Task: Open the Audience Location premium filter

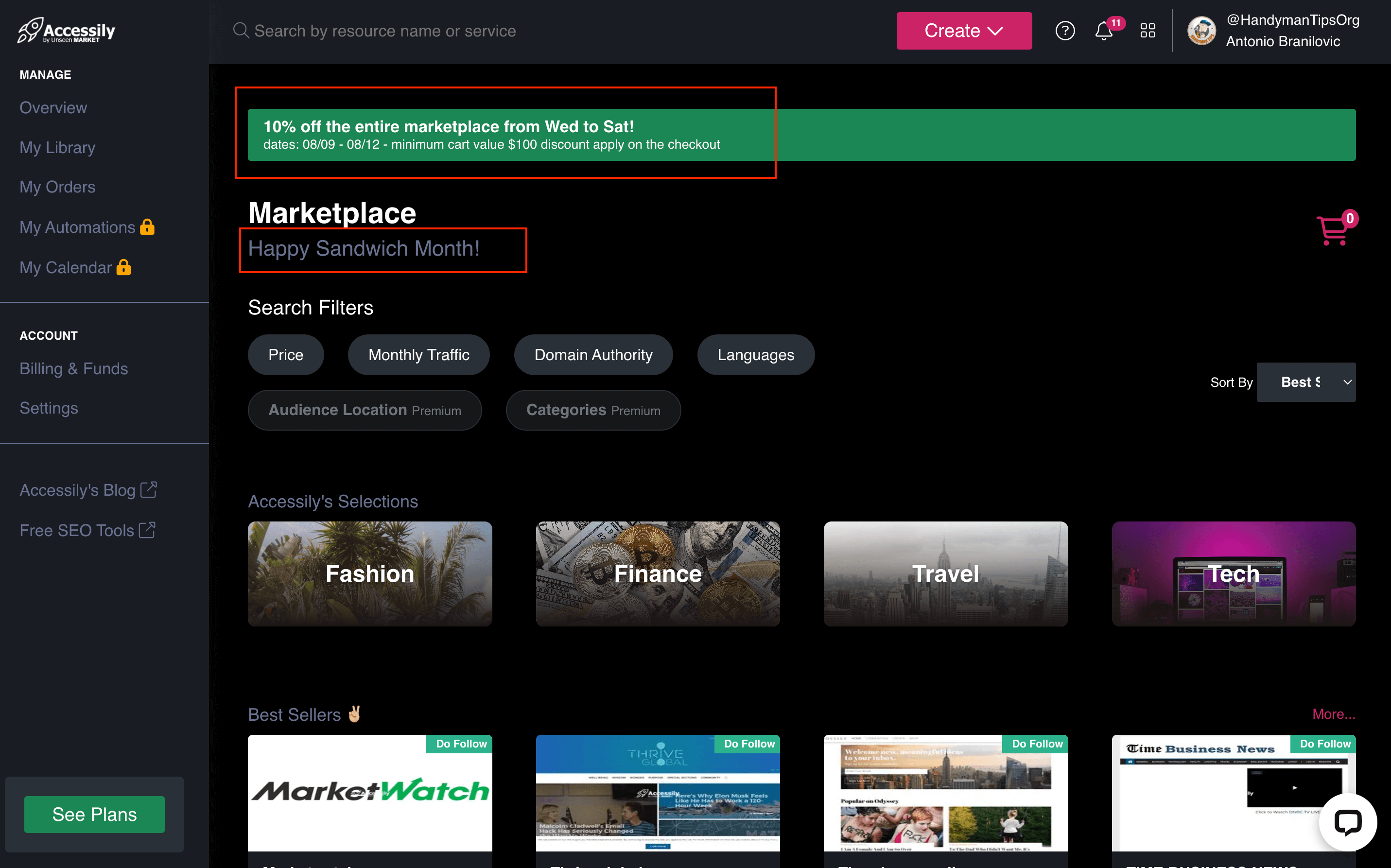Action: 365,410
